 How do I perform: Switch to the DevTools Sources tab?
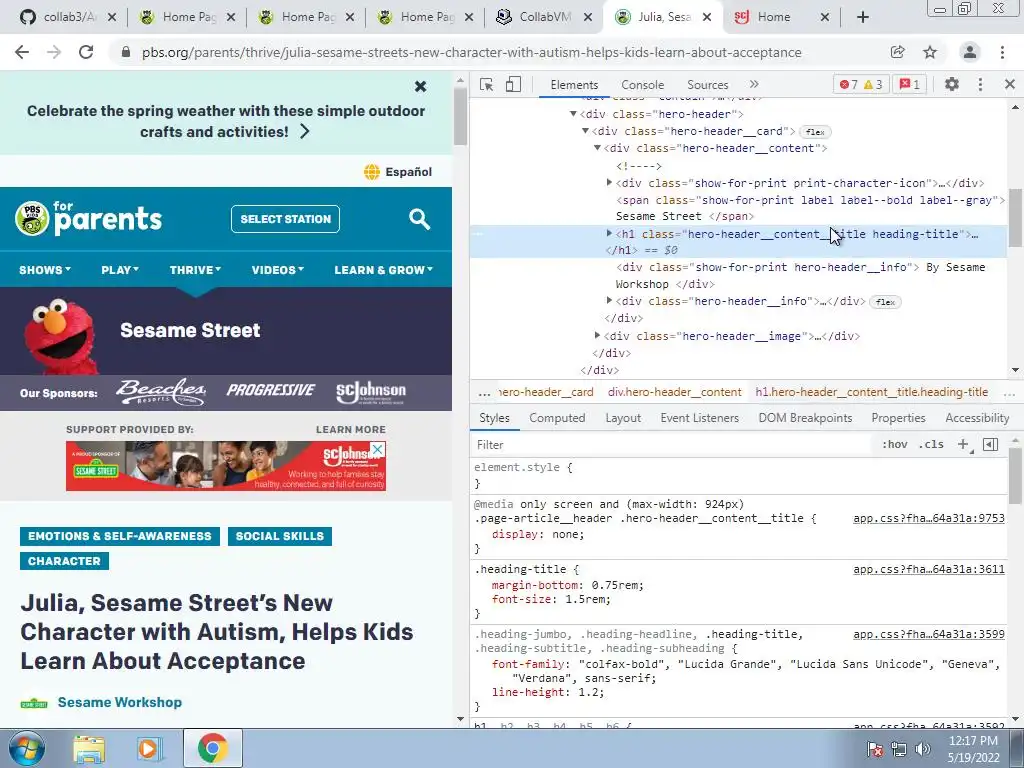(707, 85)
